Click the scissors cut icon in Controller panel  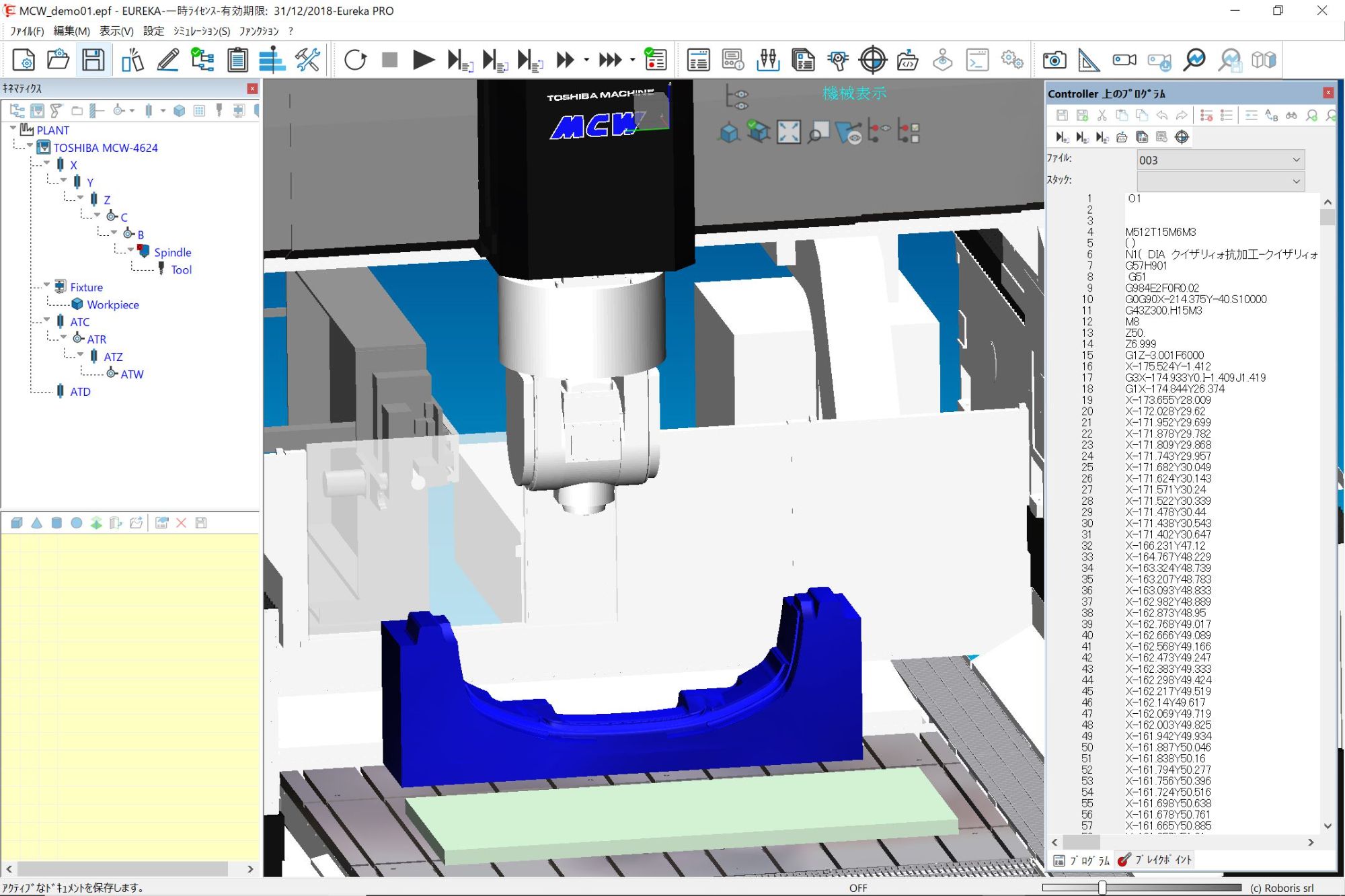[x=1102, y=116]
